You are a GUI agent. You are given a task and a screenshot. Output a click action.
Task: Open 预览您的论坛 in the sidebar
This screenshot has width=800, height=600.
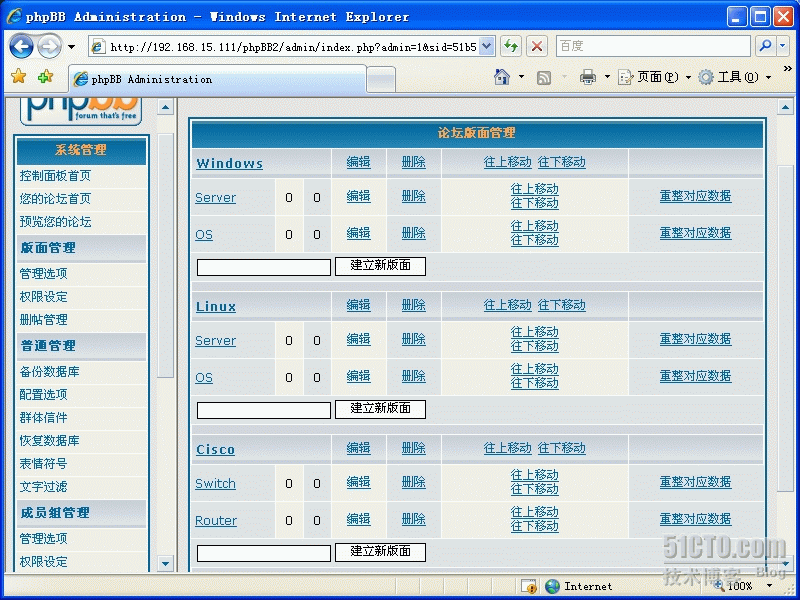tap(55, 222)
